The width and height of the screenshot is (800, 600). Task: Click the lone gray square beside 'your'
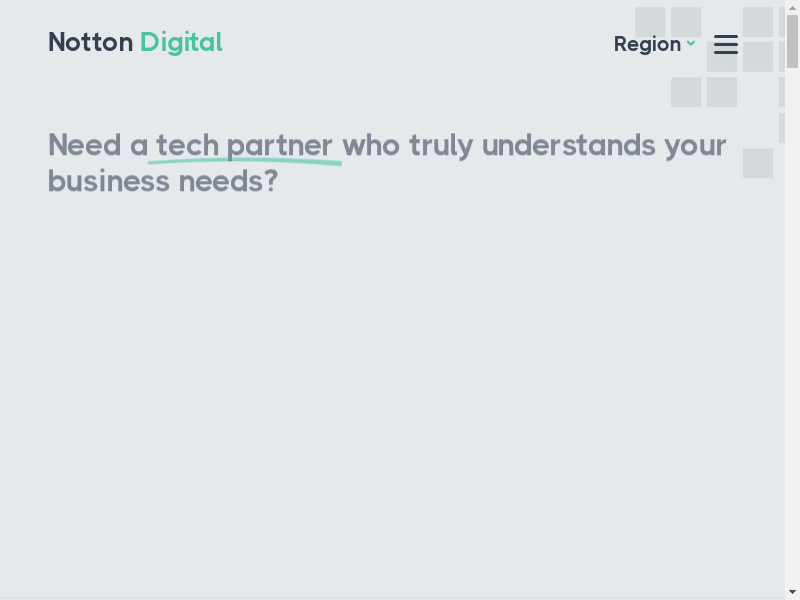(758, 163)
